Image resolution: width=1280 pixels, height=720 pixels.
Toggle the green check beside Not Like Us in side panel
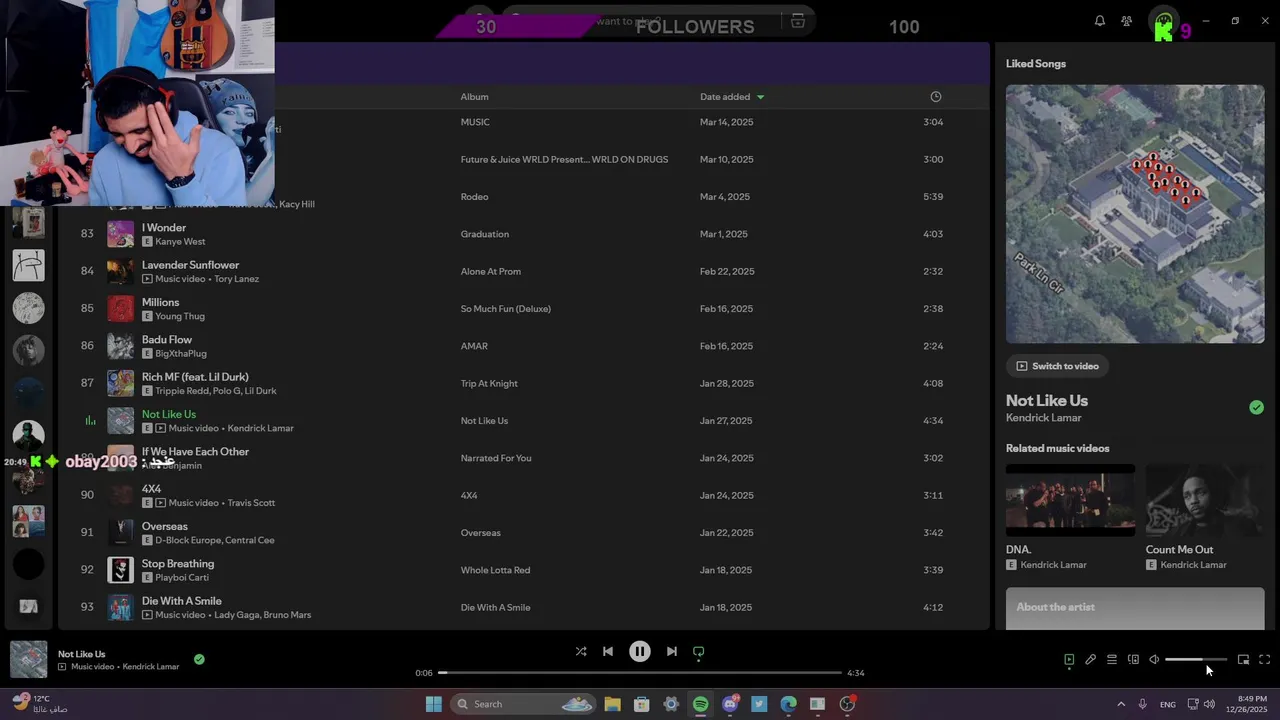1256,407
